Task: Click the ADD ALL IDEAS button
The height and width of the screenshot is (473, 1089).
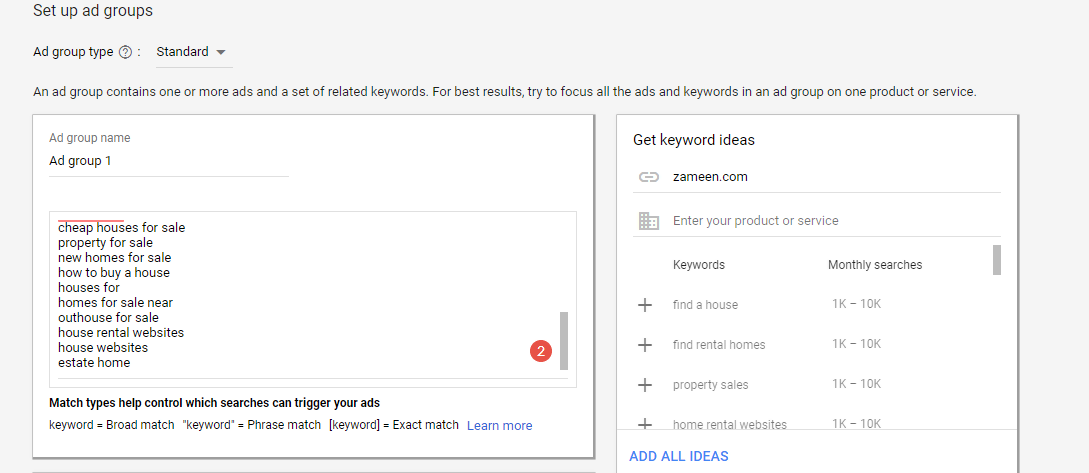Action: coord(679,456)
